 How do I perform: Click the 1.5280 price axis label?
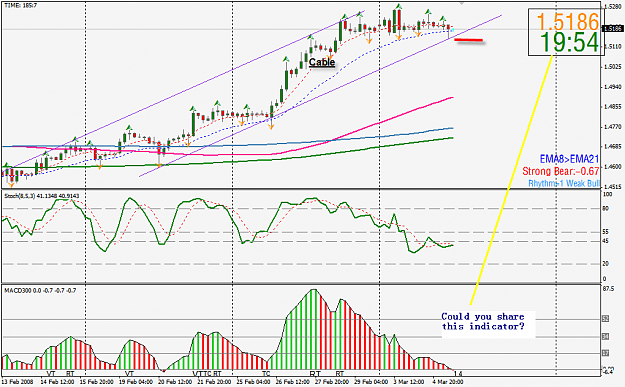point(613,6)
